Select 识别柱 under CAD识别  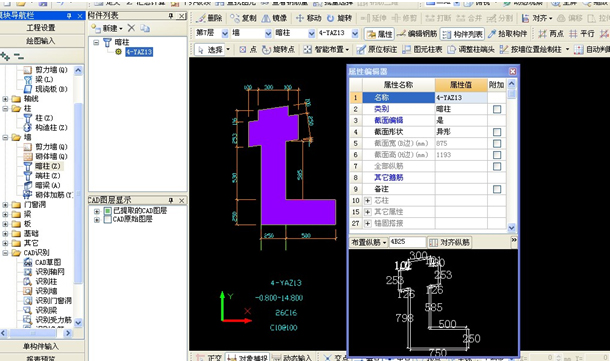click(46, 282)
